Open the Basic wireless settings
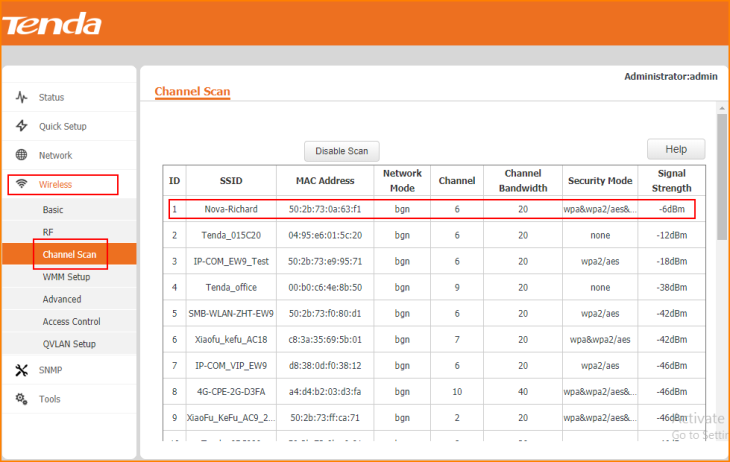This screenshot has height=462, width=730. (53, 210)
